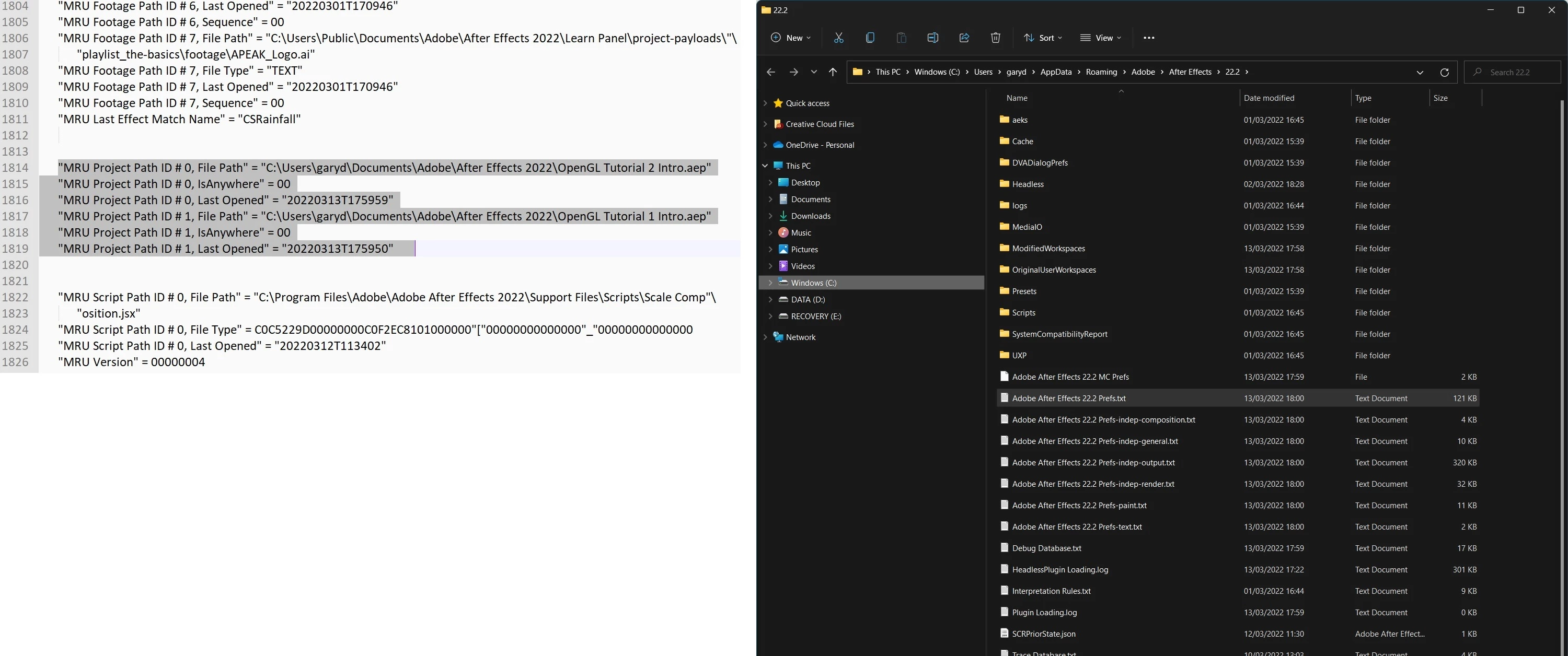Open the Scripts folder in the file list
Image resolution: width=1568 pixels, height=656 pixels.
click(x=1023, y=313)
